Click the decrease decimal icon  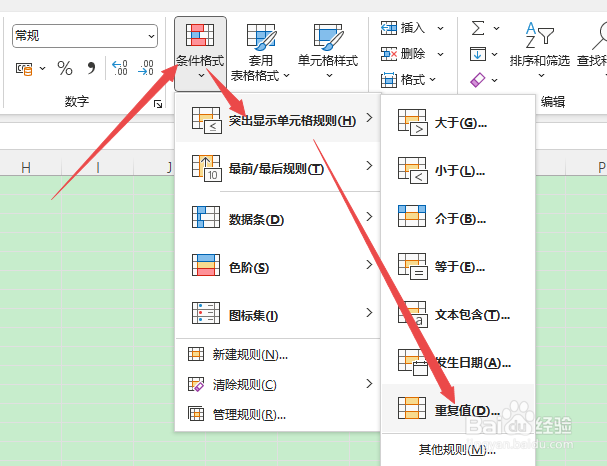[x=146, y=68]
